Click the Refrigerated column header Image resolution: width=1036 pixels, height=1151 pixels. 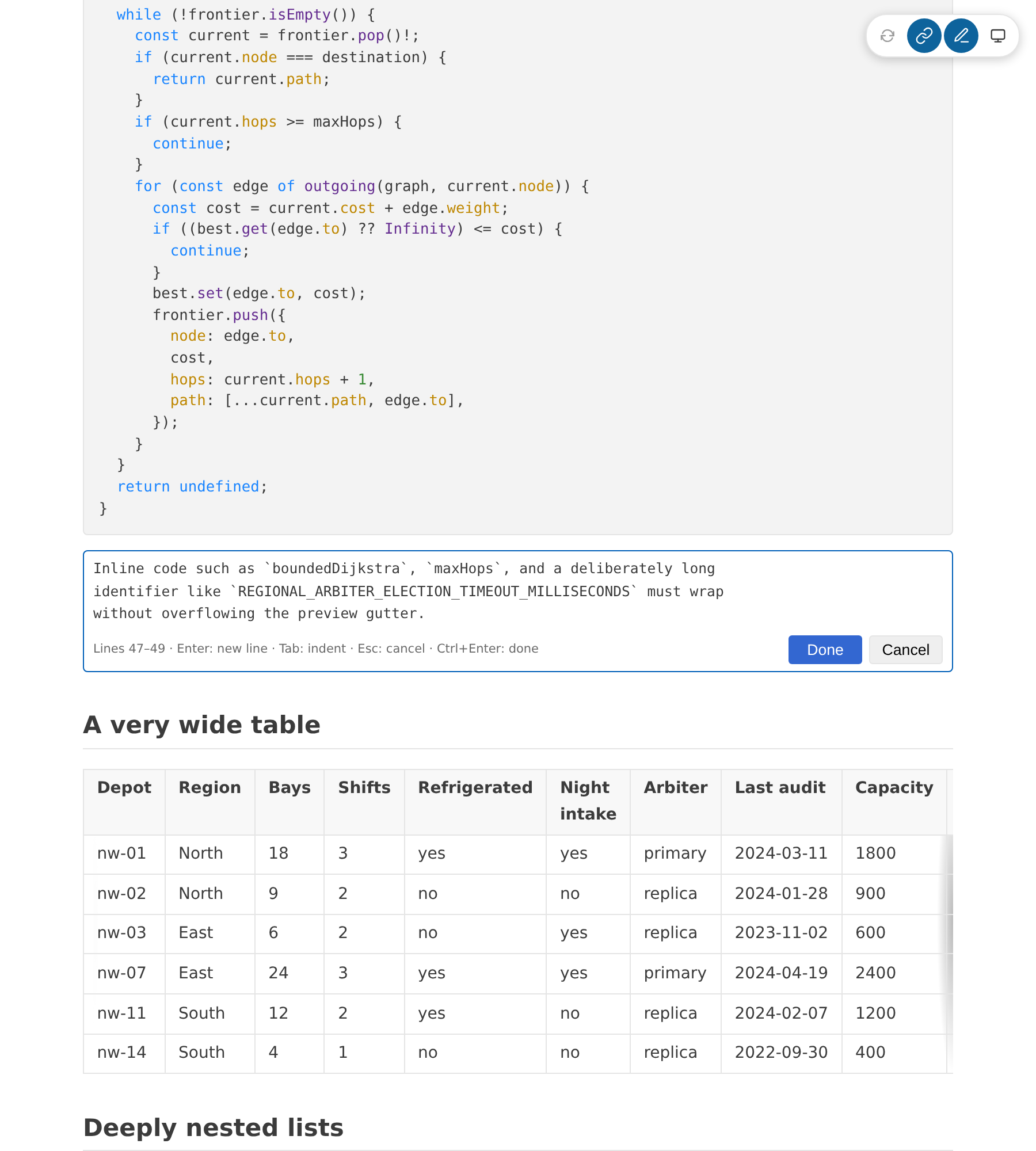point(475,802)
